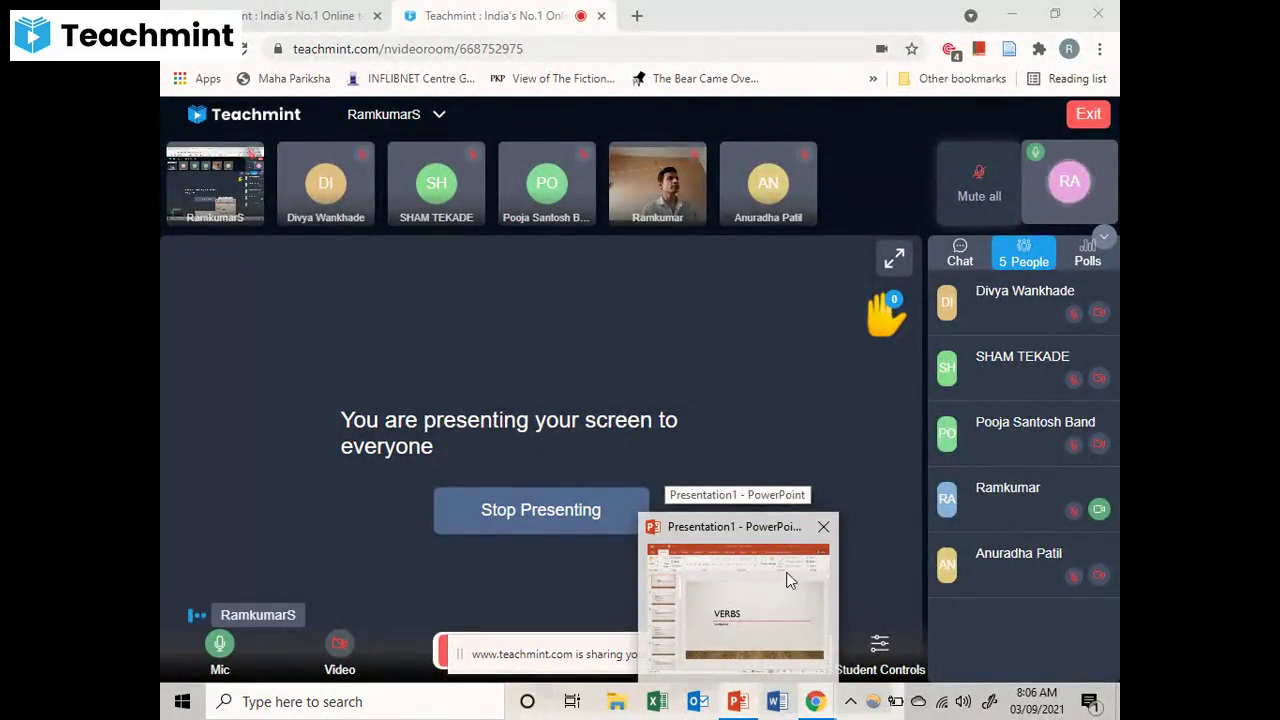
Task: Open the Windows Start menu
Action: (x=182, y=702)
